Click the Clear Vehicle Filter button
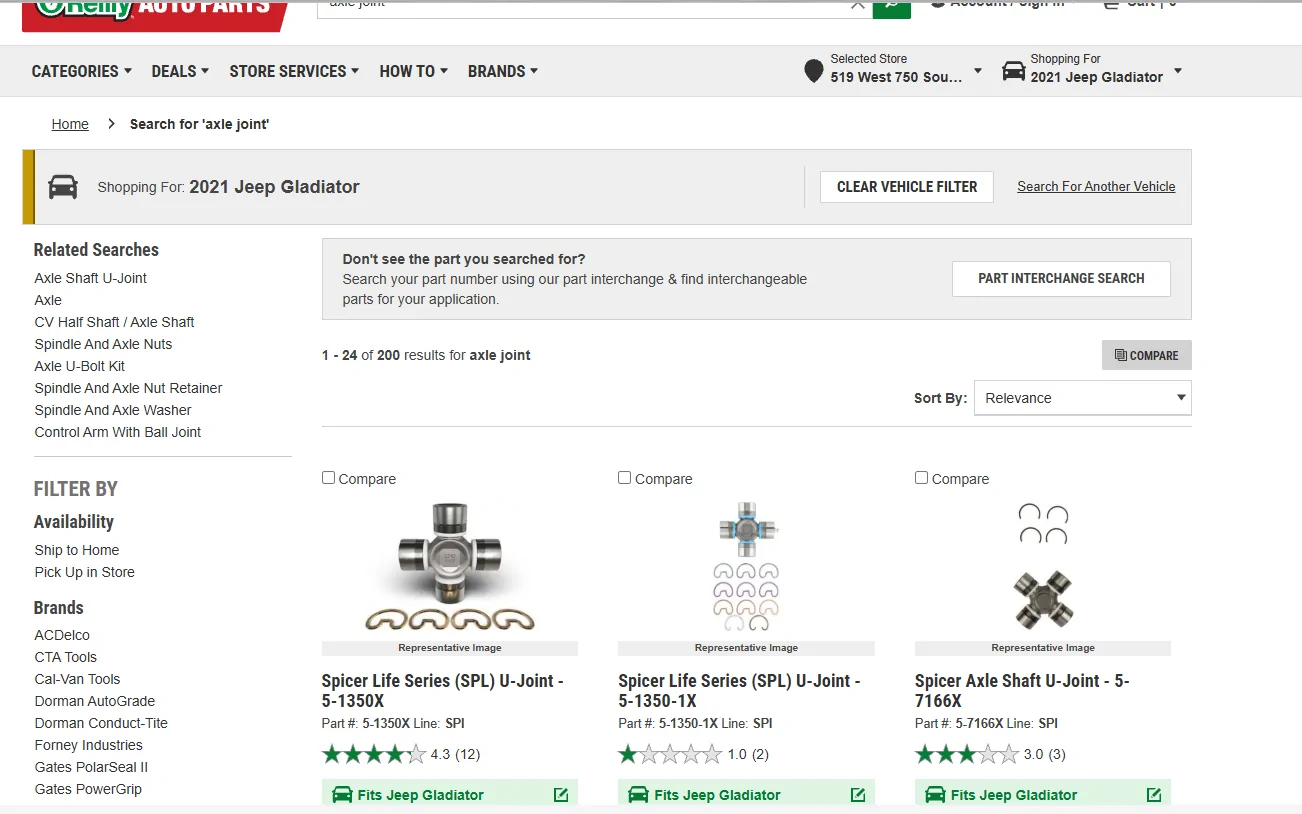 point(907,187)
